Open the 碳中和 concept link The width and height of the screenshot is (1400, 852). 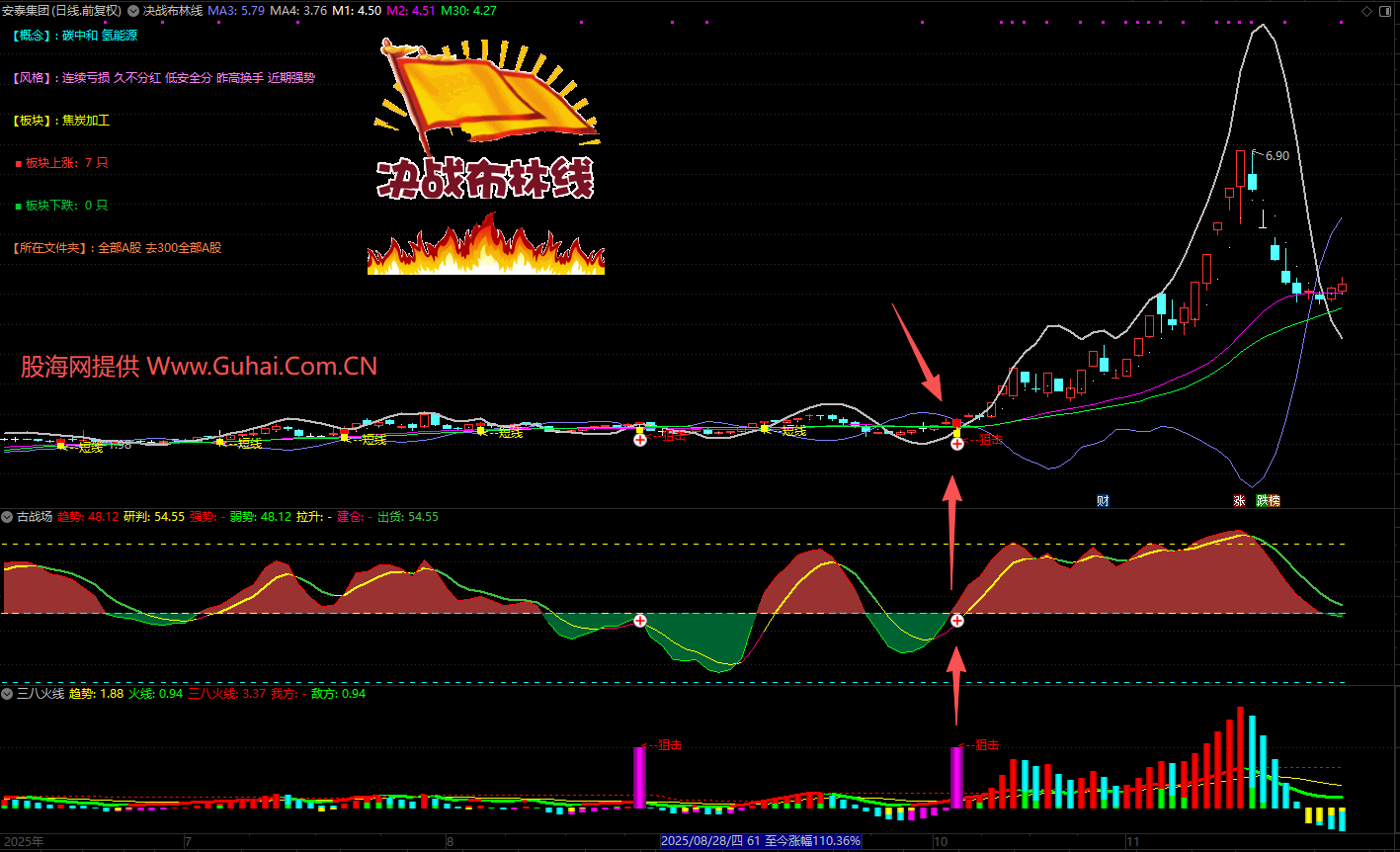tap(79, 36)
